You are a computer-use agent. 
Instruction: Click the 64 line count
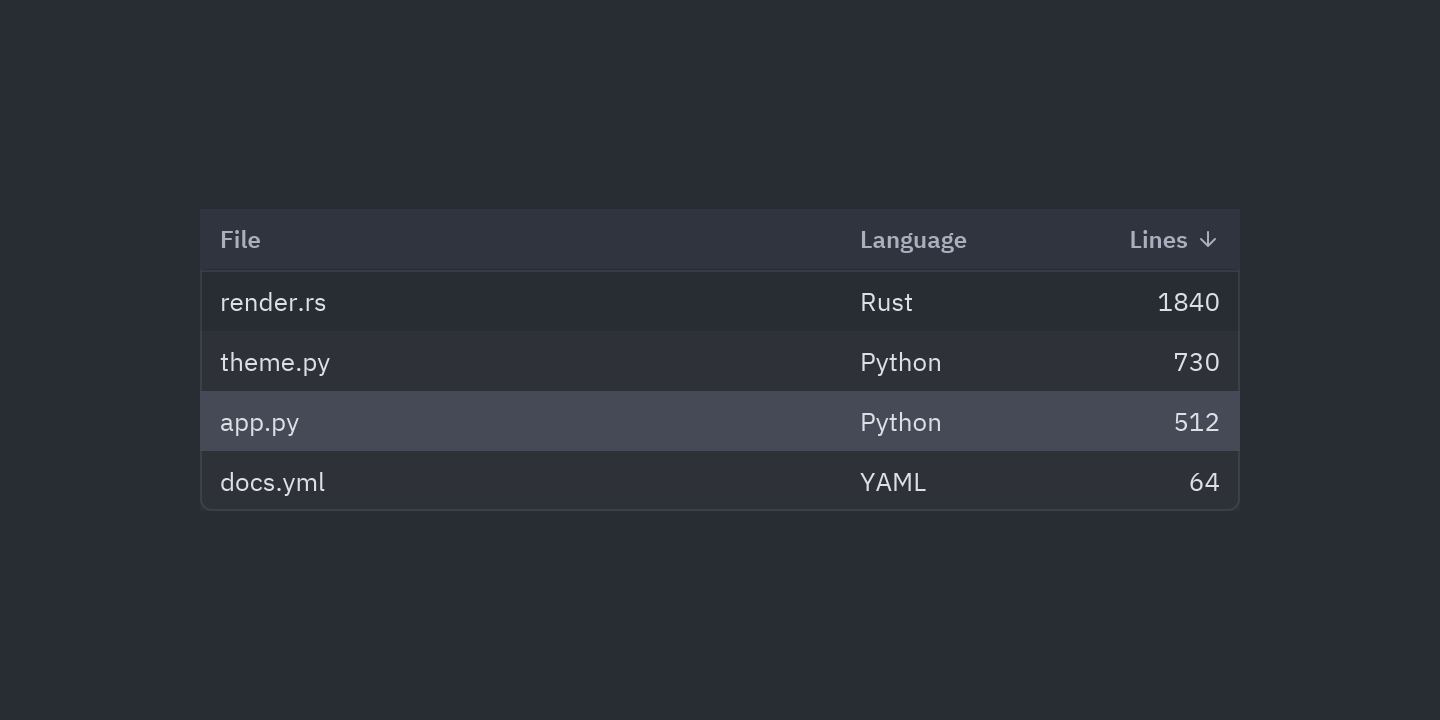pos(1204,482)
